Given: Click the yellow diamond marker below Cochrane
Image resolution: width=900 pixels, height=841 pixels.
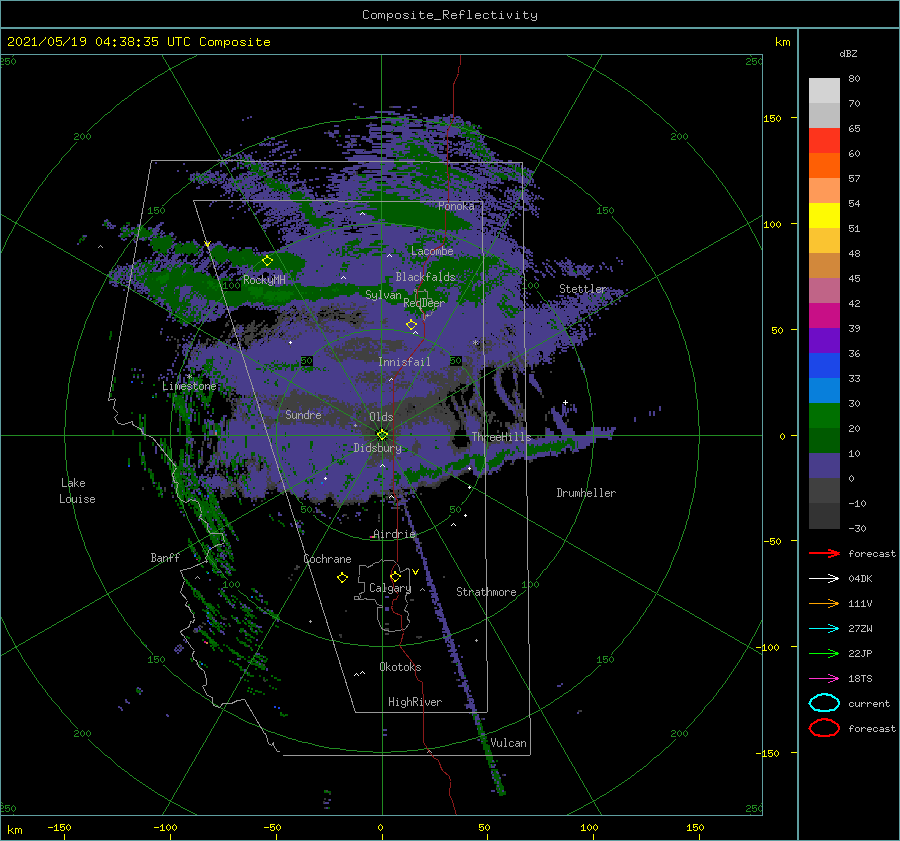Looking at the screenshot, I should point(343,578).
